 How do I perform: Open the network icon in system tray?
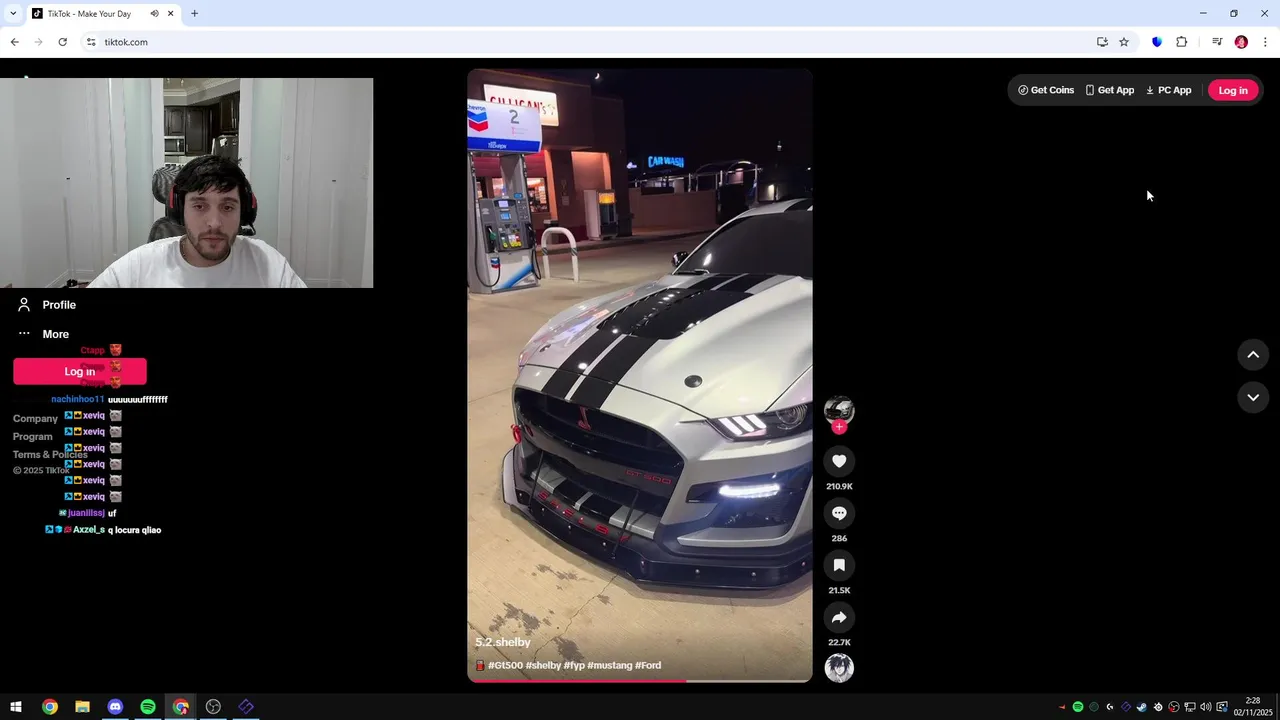click(1190, 707)
